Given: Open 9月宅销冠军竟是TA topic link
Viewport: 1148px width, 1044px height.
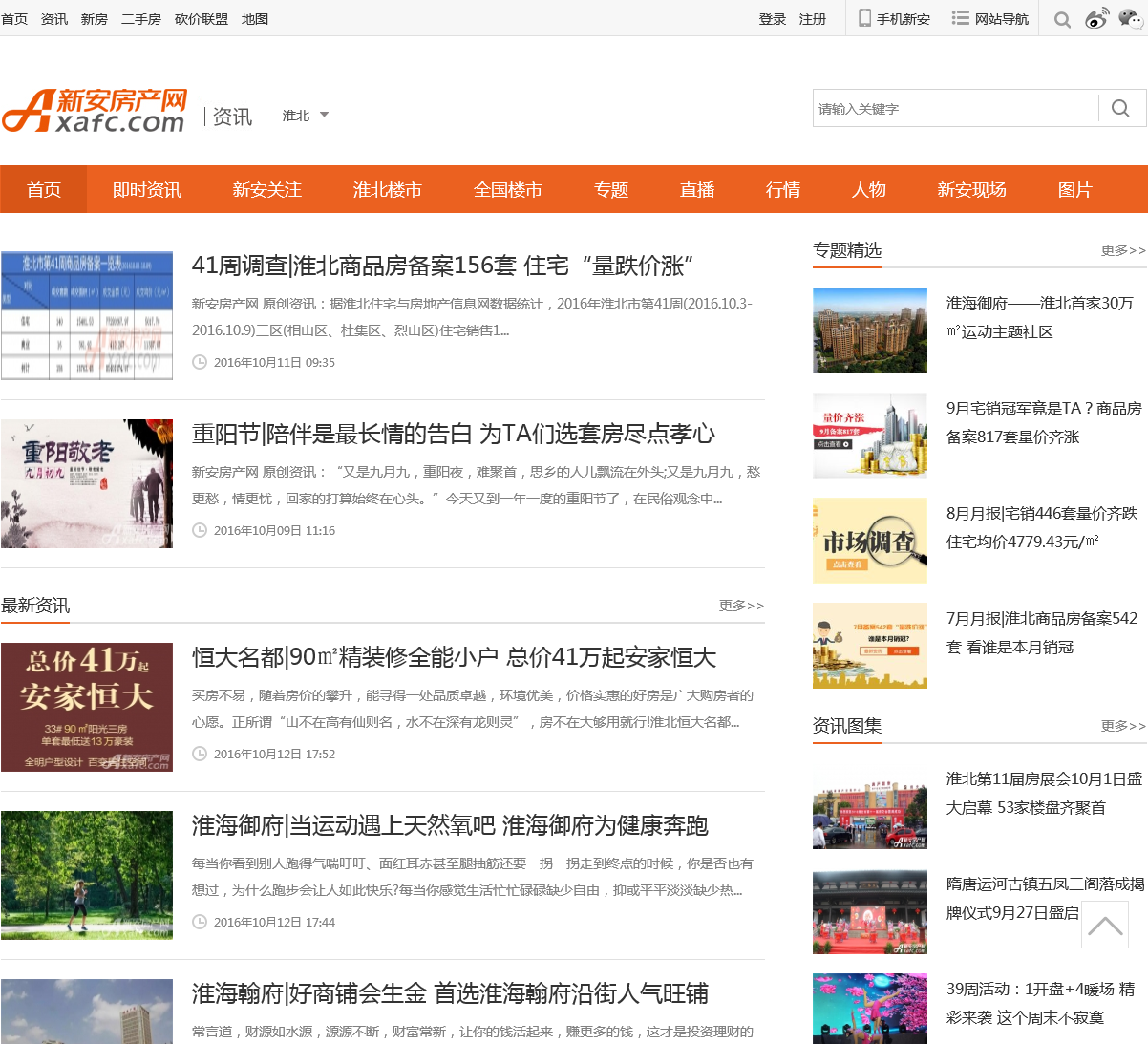Looking at the screenshot, I should click(x=1044, y=422).
